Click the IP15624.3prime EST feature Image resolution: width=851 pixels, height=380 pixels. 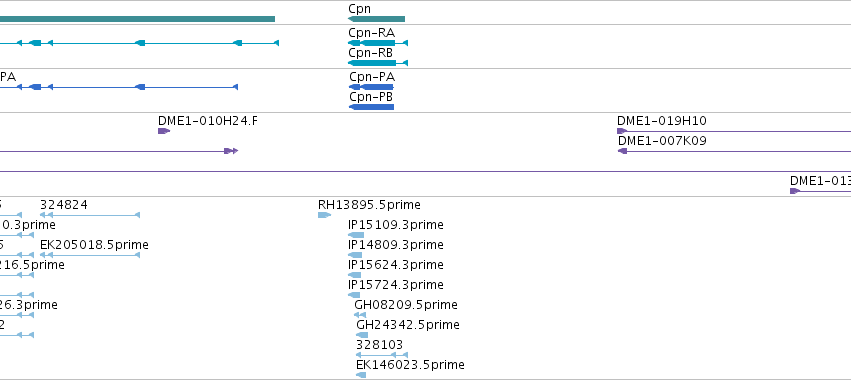(354, 275)
